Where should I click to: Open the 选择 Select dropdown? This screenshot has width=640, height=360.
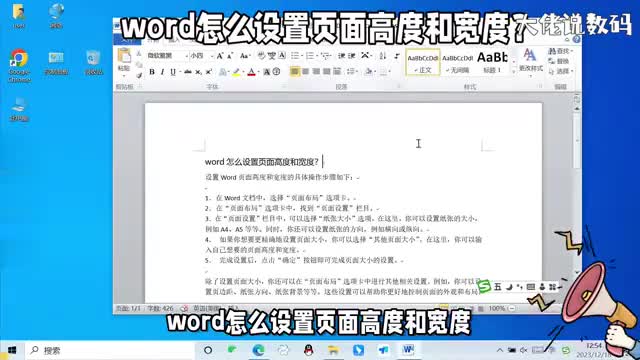coord(561,71)
